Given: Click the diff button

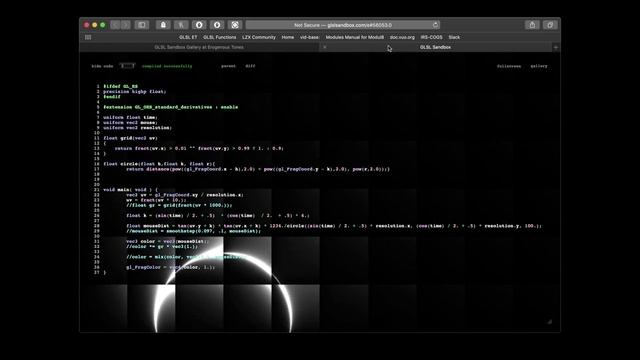Looking at the screenshot, I should [251, 66].
